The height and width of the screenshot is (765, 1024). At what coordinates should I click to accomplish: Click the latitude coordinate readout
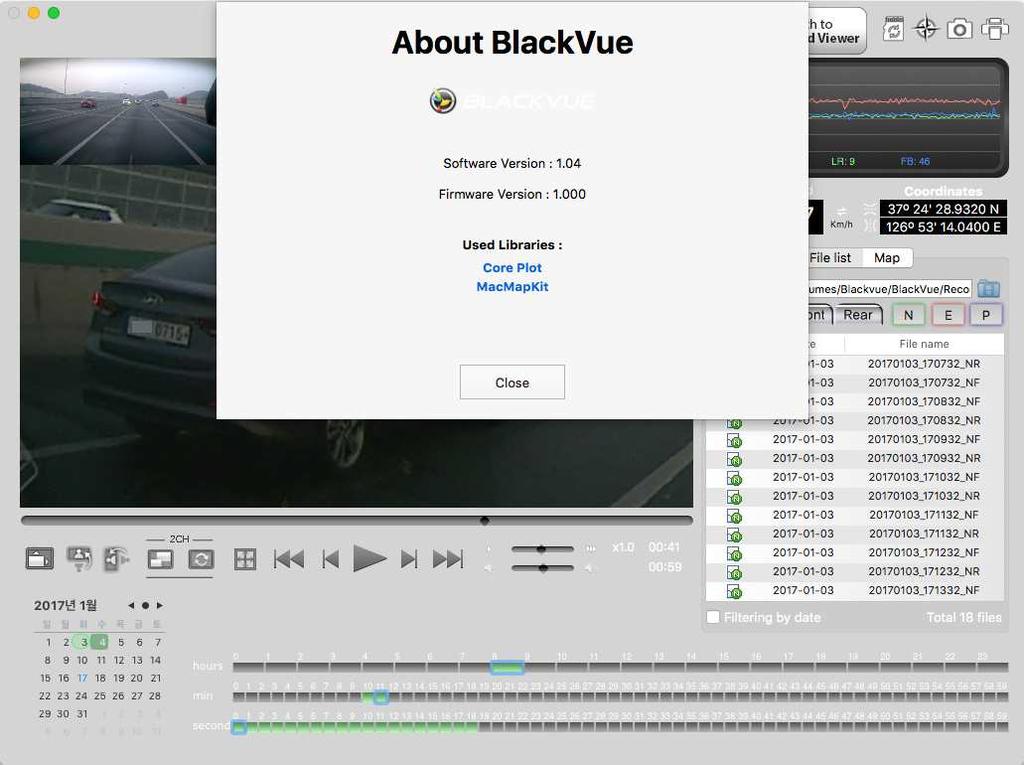point(943,209)
